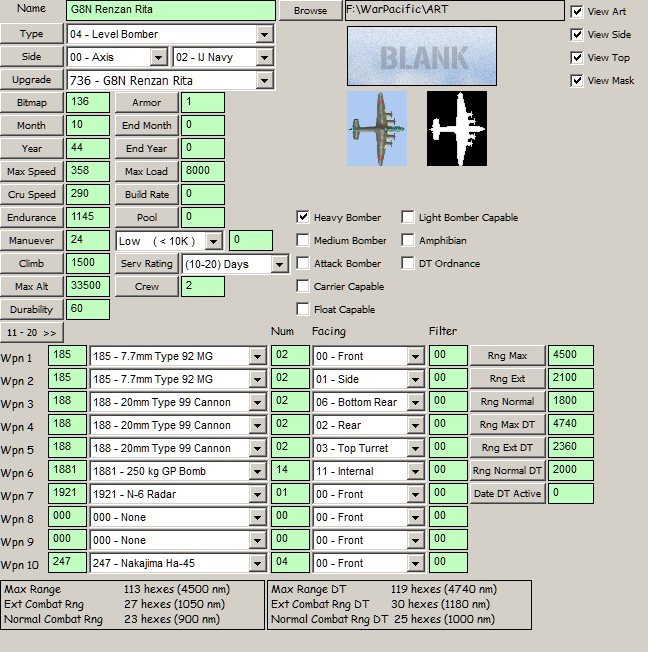Enable the Amphibian checkbox
This screenshot has height=652, width=648.
(x=408, y=240)
